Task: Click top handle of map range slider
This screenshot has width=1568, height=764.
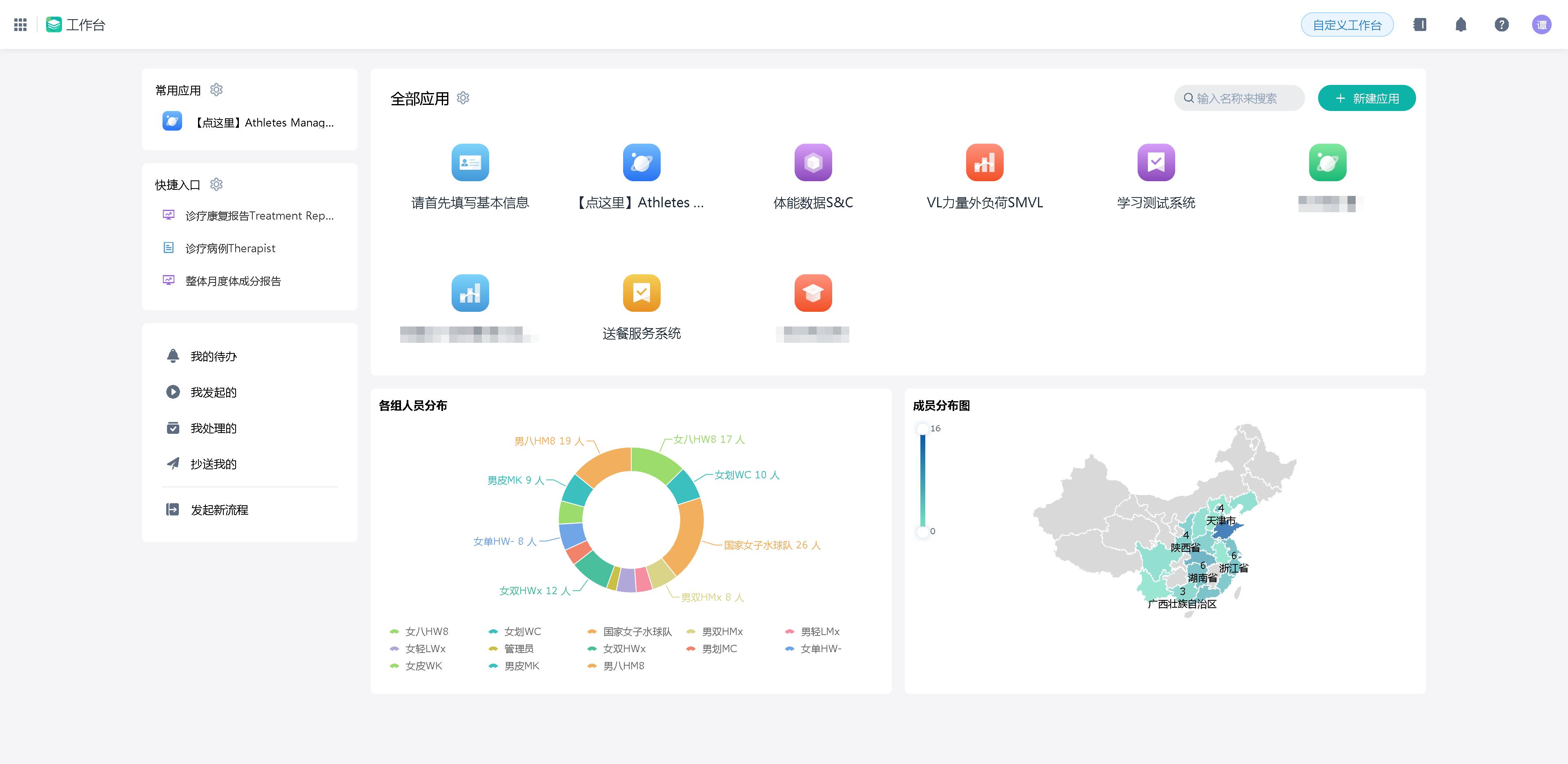Action: coord(923,429)
